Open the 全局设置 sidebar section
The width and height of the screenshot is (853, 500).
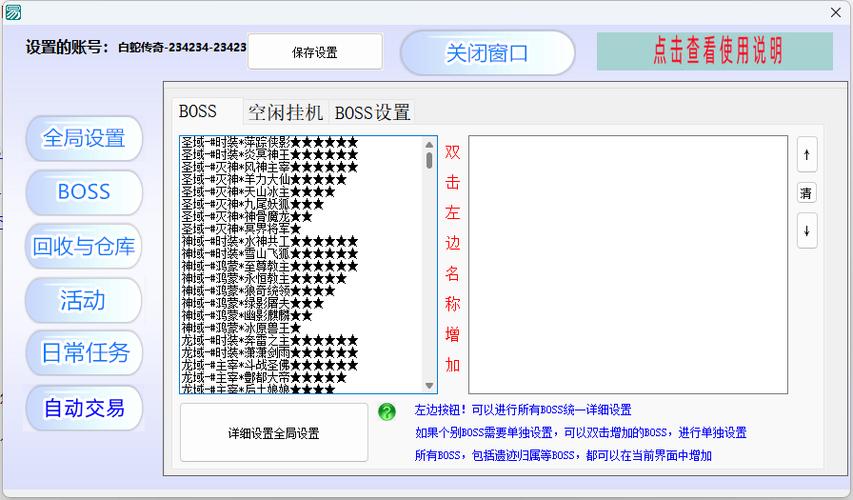click(84, 138)
